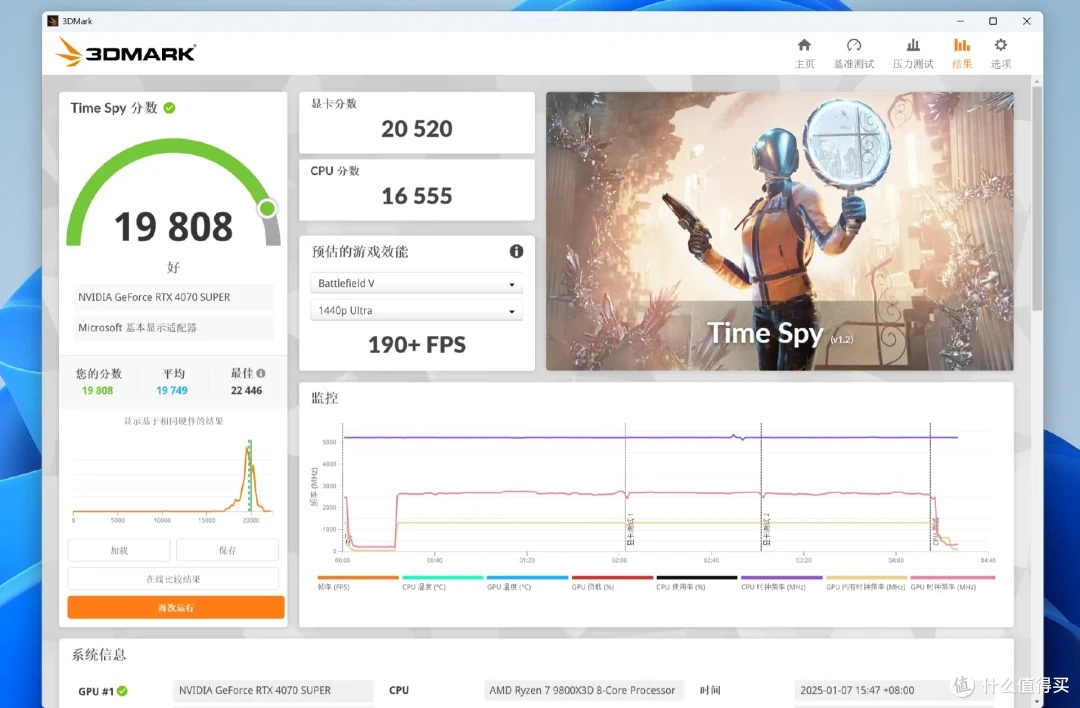
Task: Open the 1440p Ultra resolution dropdown
Action: pos(416,311)
